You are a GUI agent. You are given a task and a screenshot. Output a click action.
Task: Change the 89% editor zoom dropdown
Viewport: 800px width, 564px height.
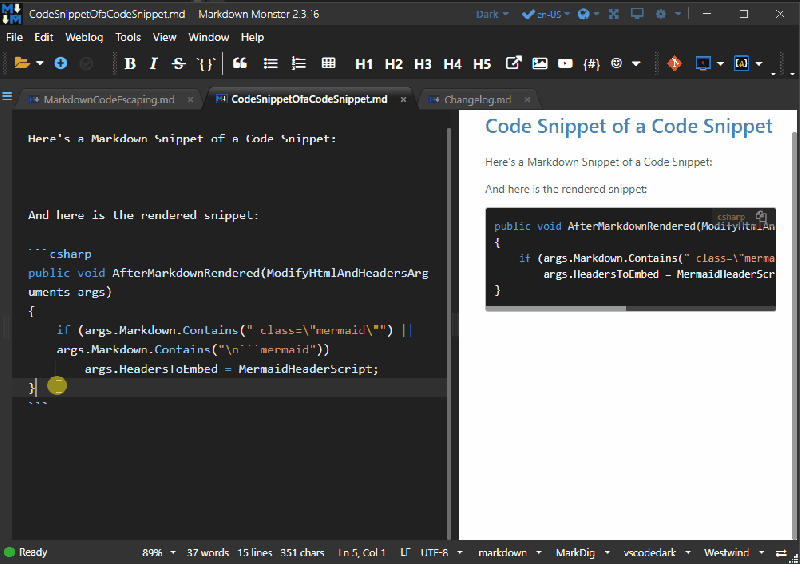coord(159,553)
